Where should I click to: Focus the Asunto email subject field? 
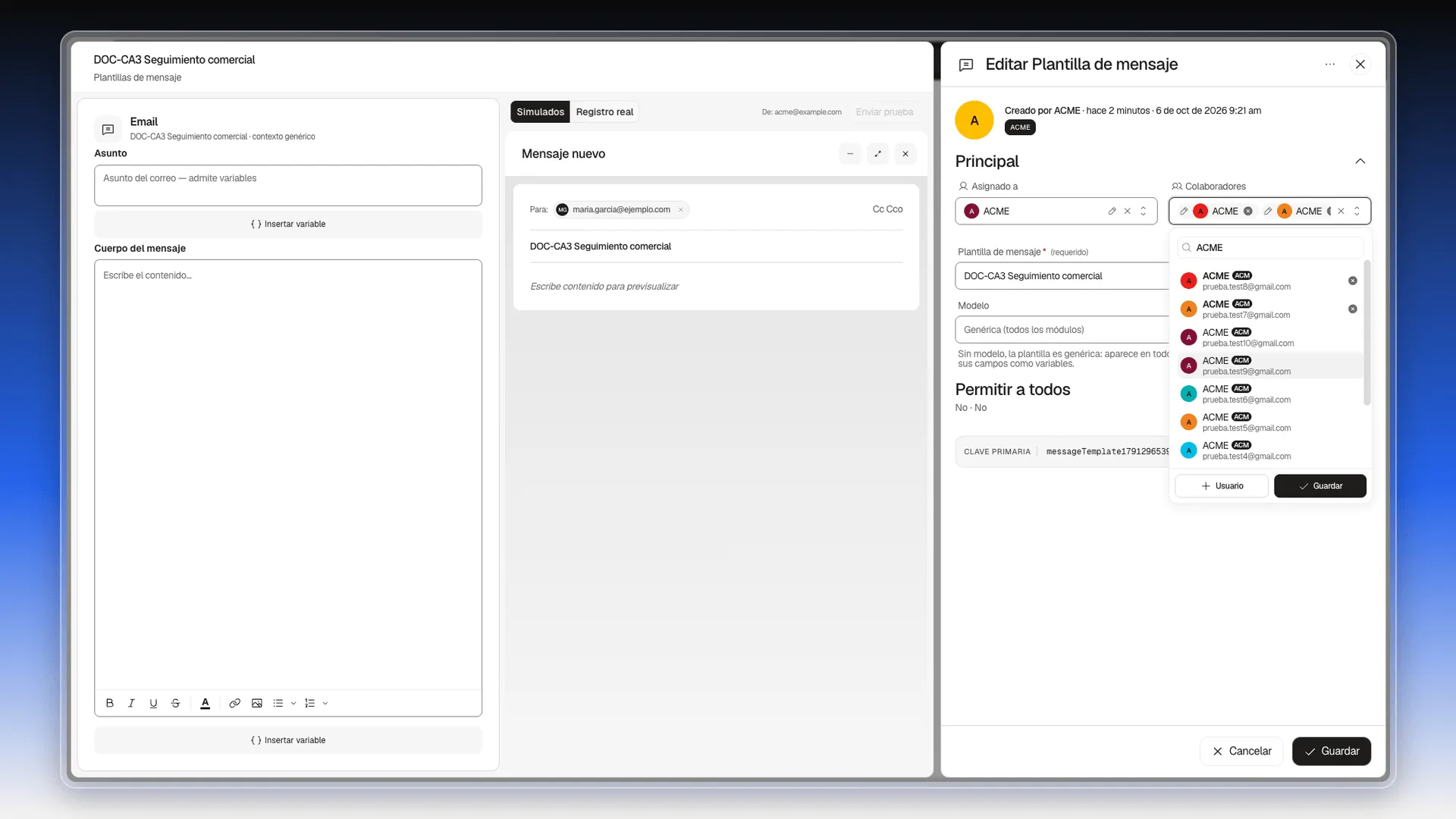(288, 186)
